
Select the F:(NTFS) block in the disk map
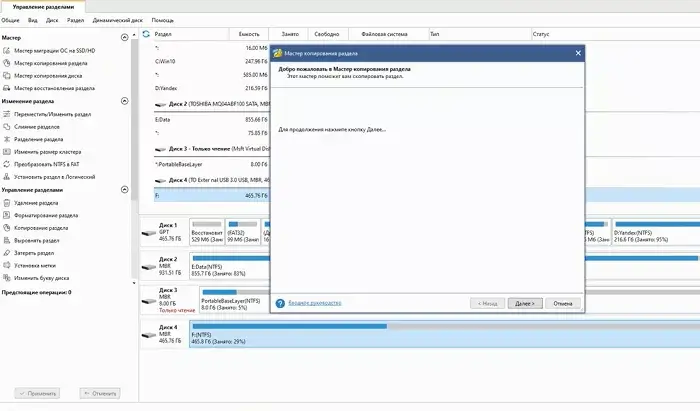tap(445, 334)
